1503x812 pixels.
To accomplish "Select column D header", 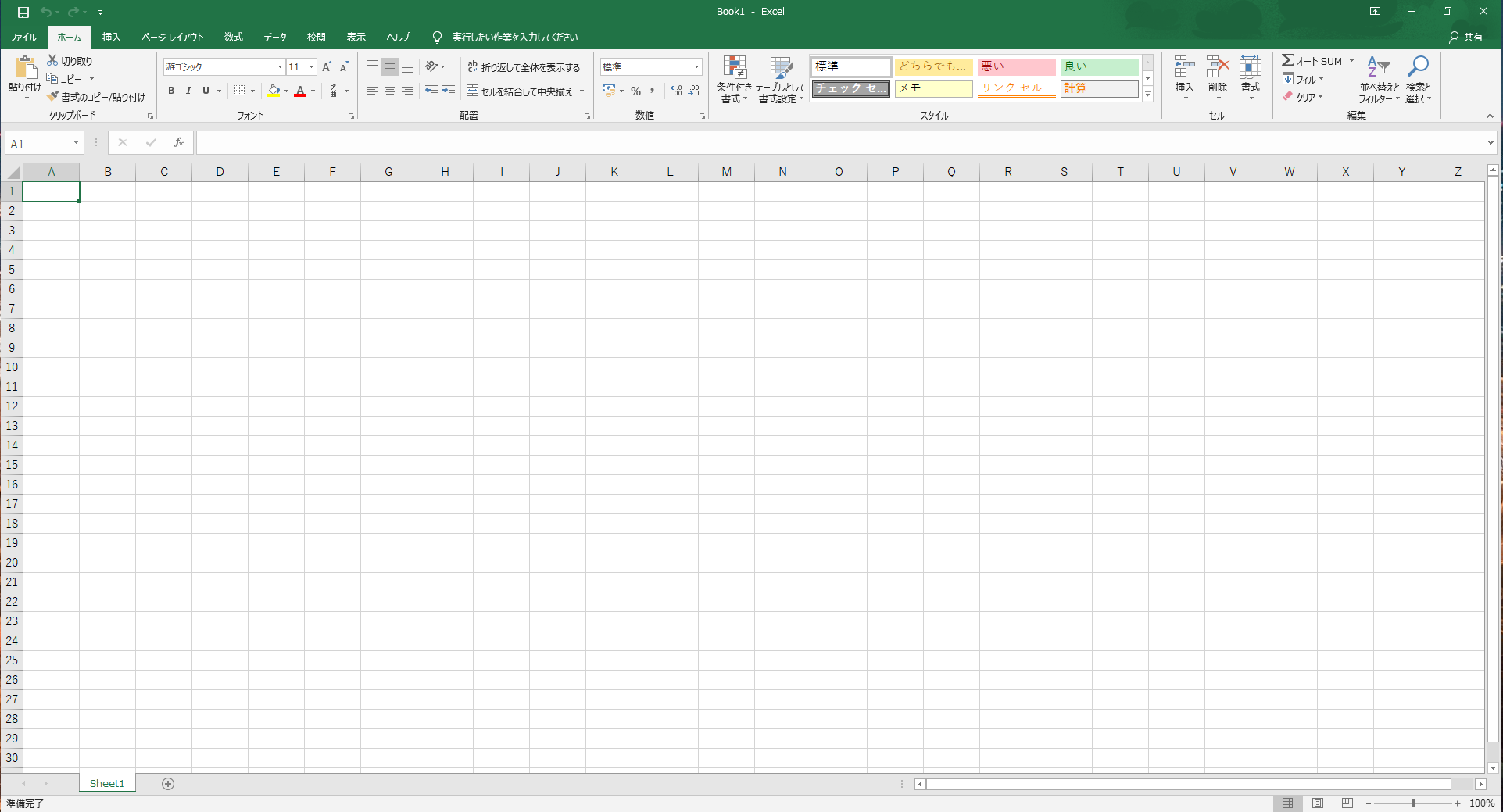I will point(220,172).
